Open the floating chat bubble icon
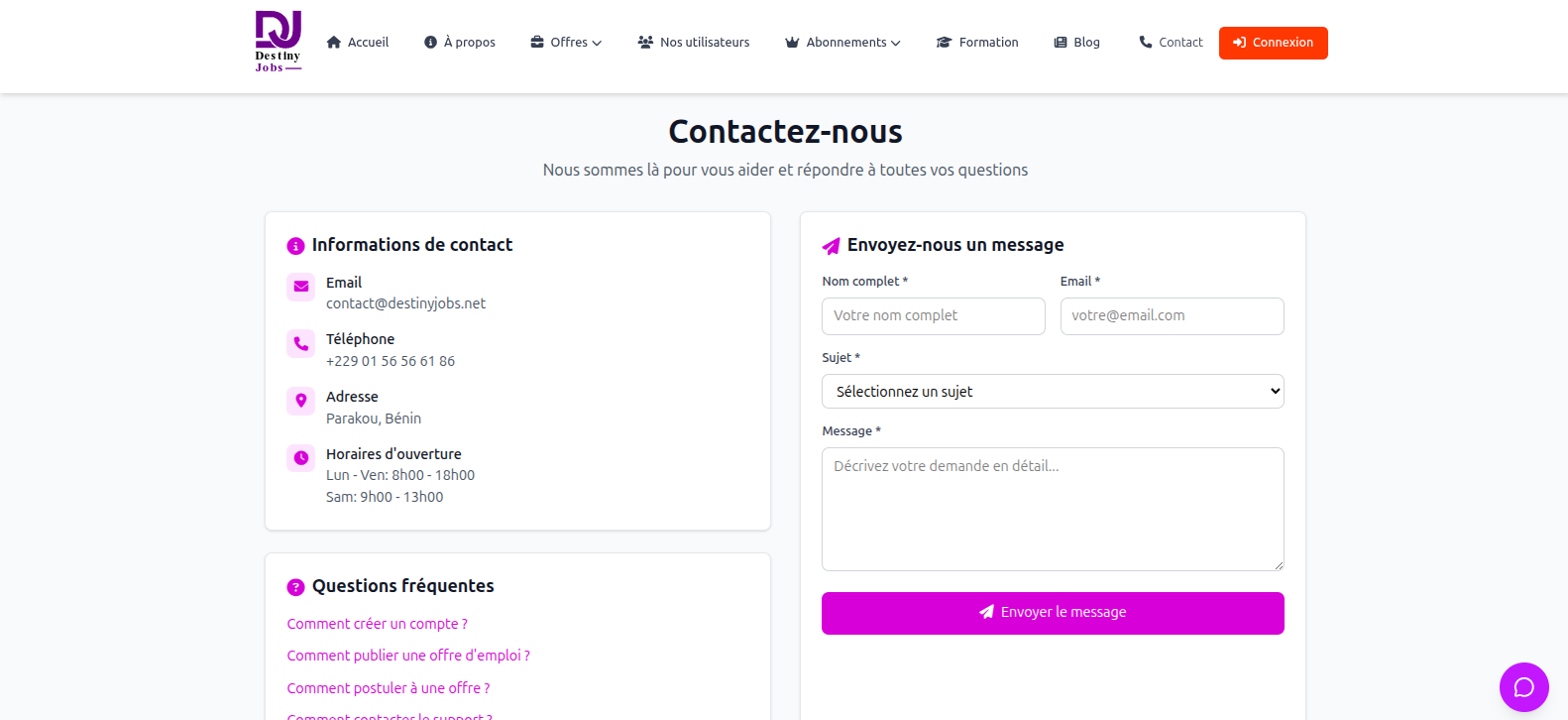The height and width of the screenshot is (720, 1568). [1523, 687]
